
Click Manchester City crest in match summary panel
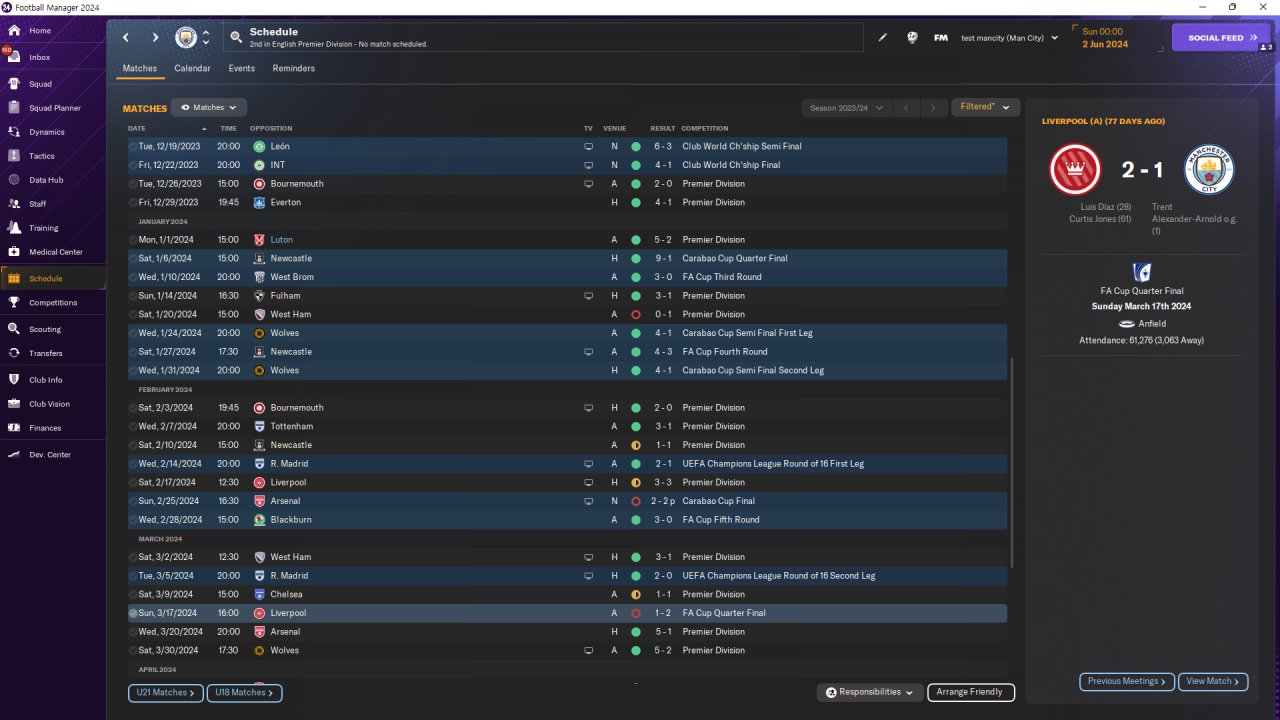pos(1210,170)
